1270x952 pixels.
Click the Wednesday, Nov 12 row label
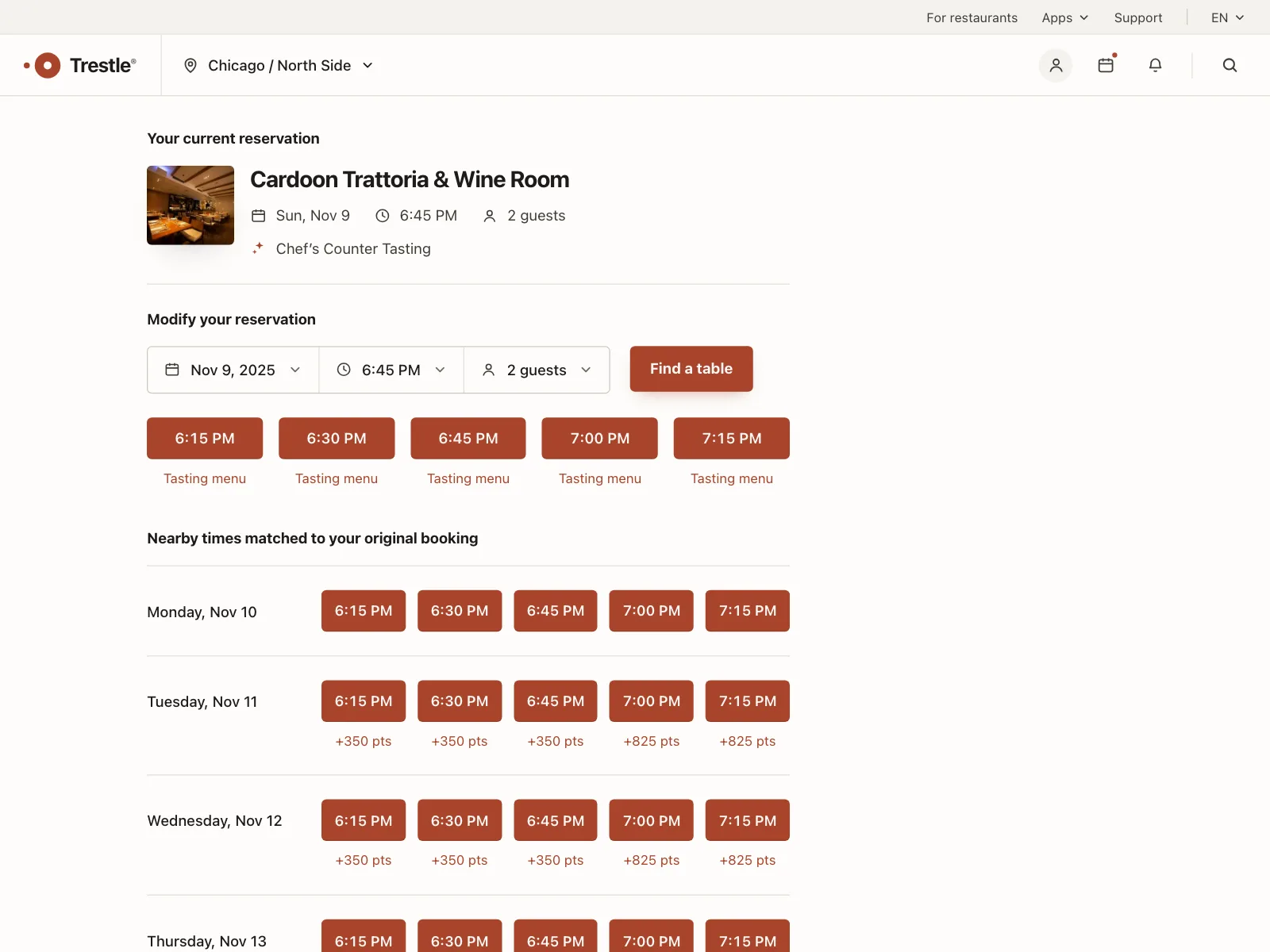tap(214, 821)
